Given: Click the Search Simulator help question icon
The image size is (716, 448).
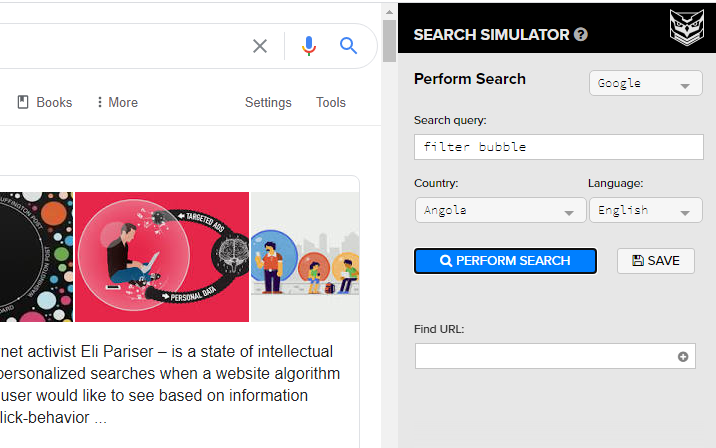Looking at the screenshot, I should coord(581,35).
